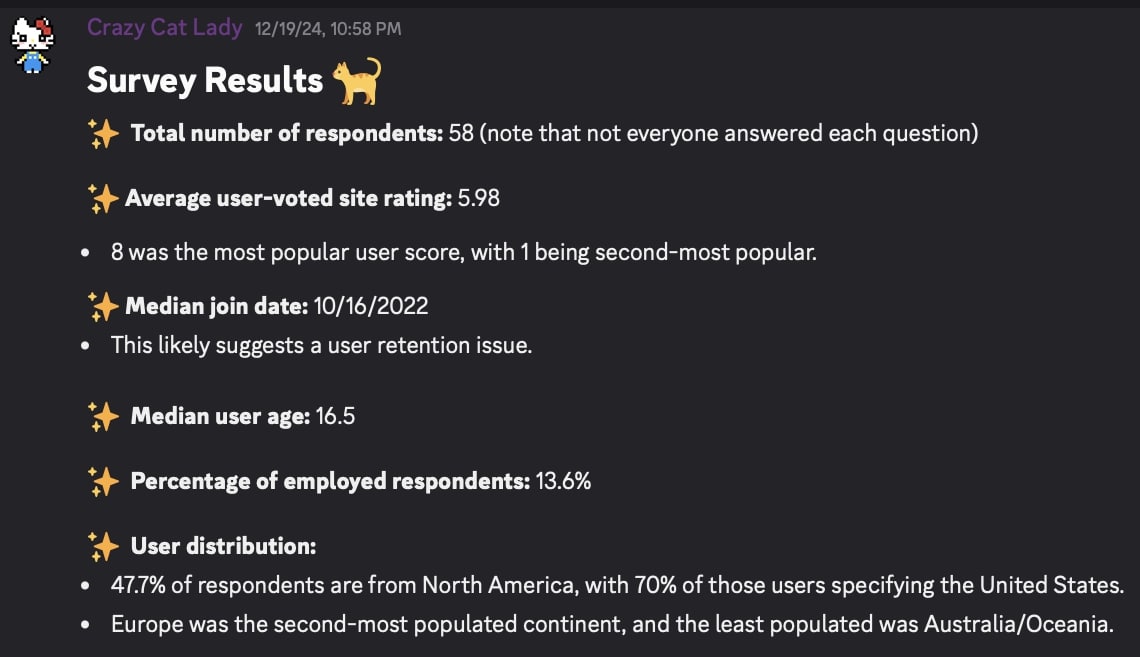Click the sparkle emoji before Median user age
The image size is (1140, 657).
tap(103, 416)
